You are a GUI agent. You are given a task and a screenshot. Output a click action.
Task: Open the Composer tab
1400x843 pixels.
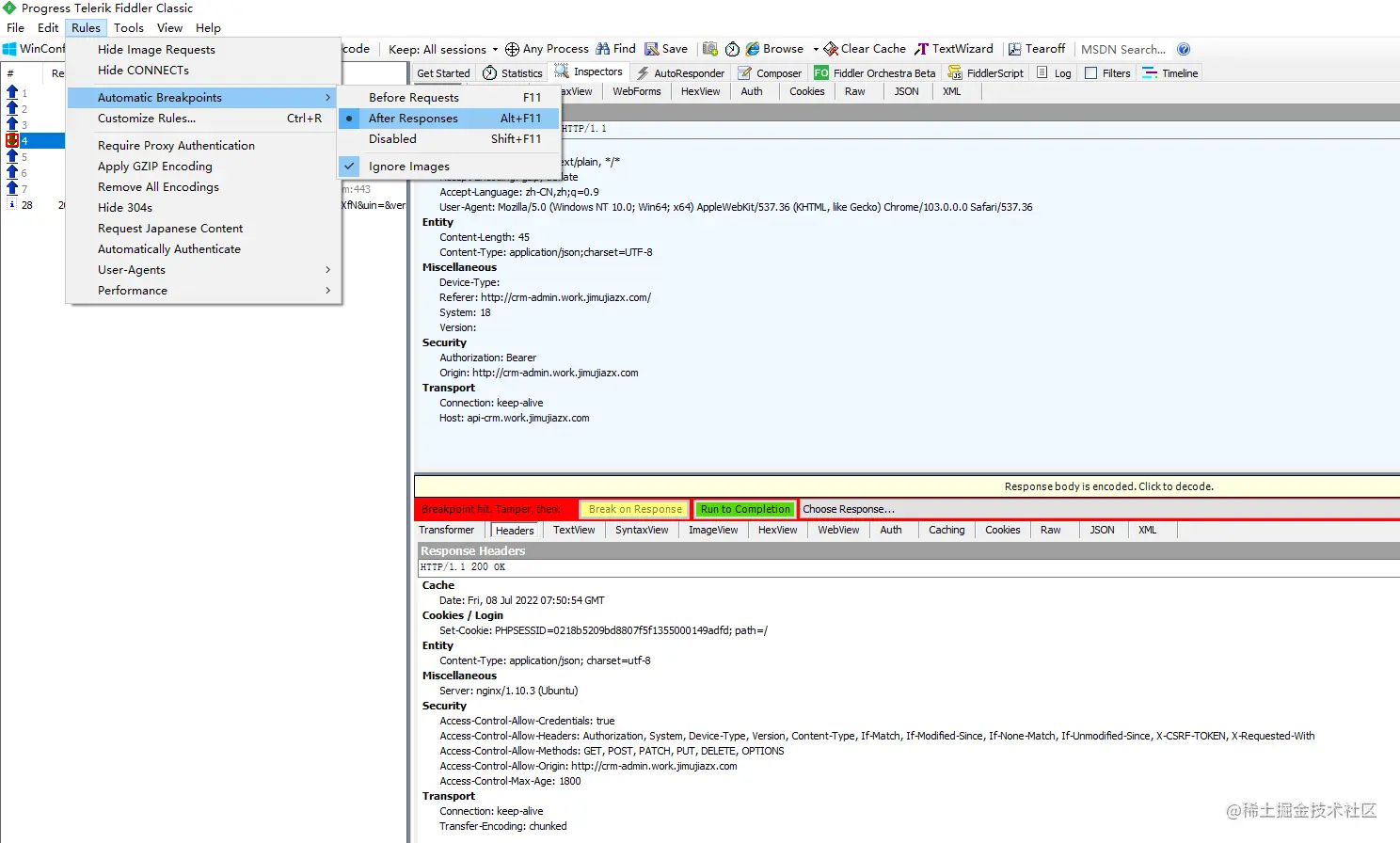coord(770,73)
